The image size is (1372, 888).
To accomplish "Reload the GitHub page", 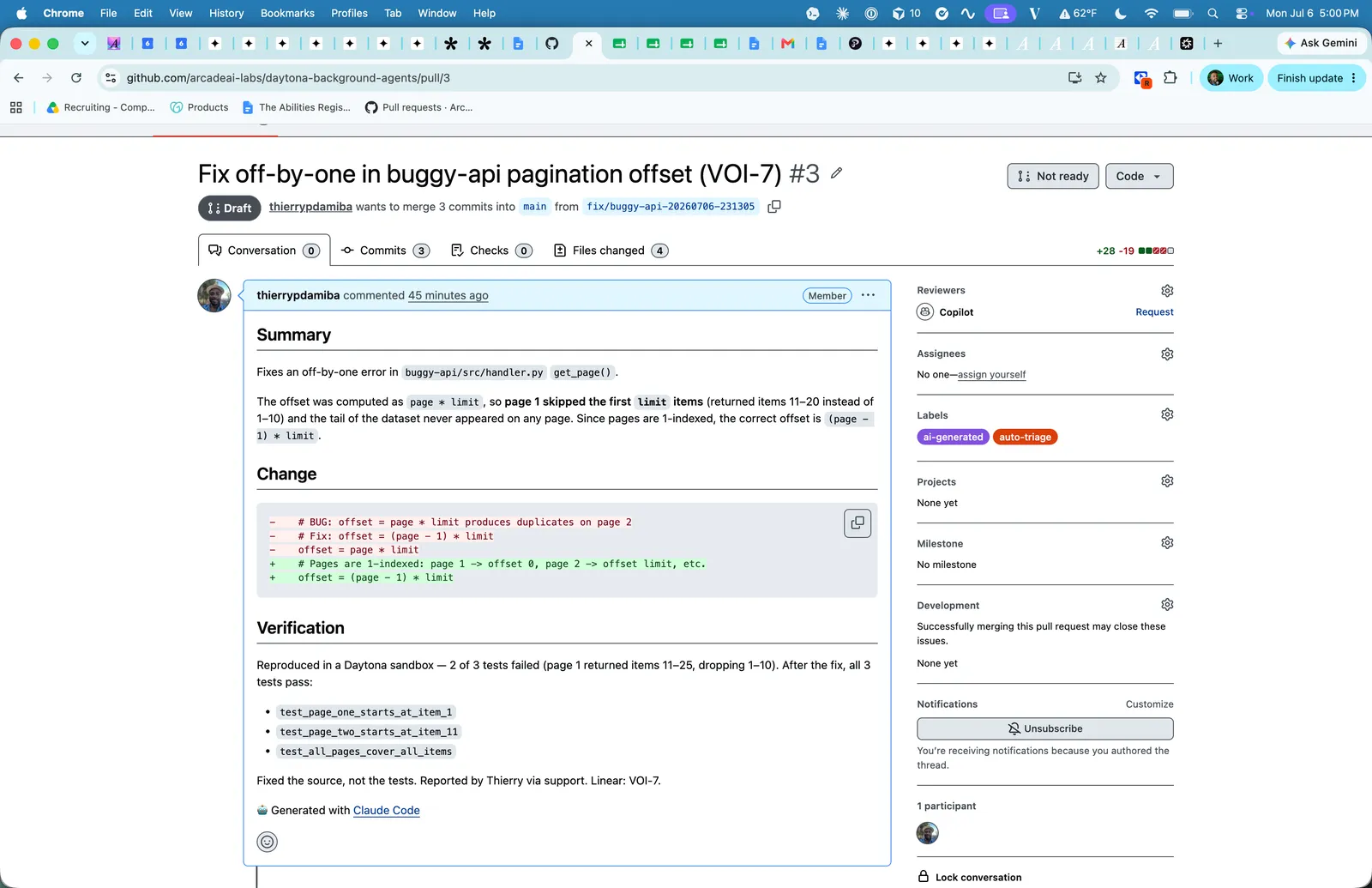I will pyautogui.click(x=76, y=78).
